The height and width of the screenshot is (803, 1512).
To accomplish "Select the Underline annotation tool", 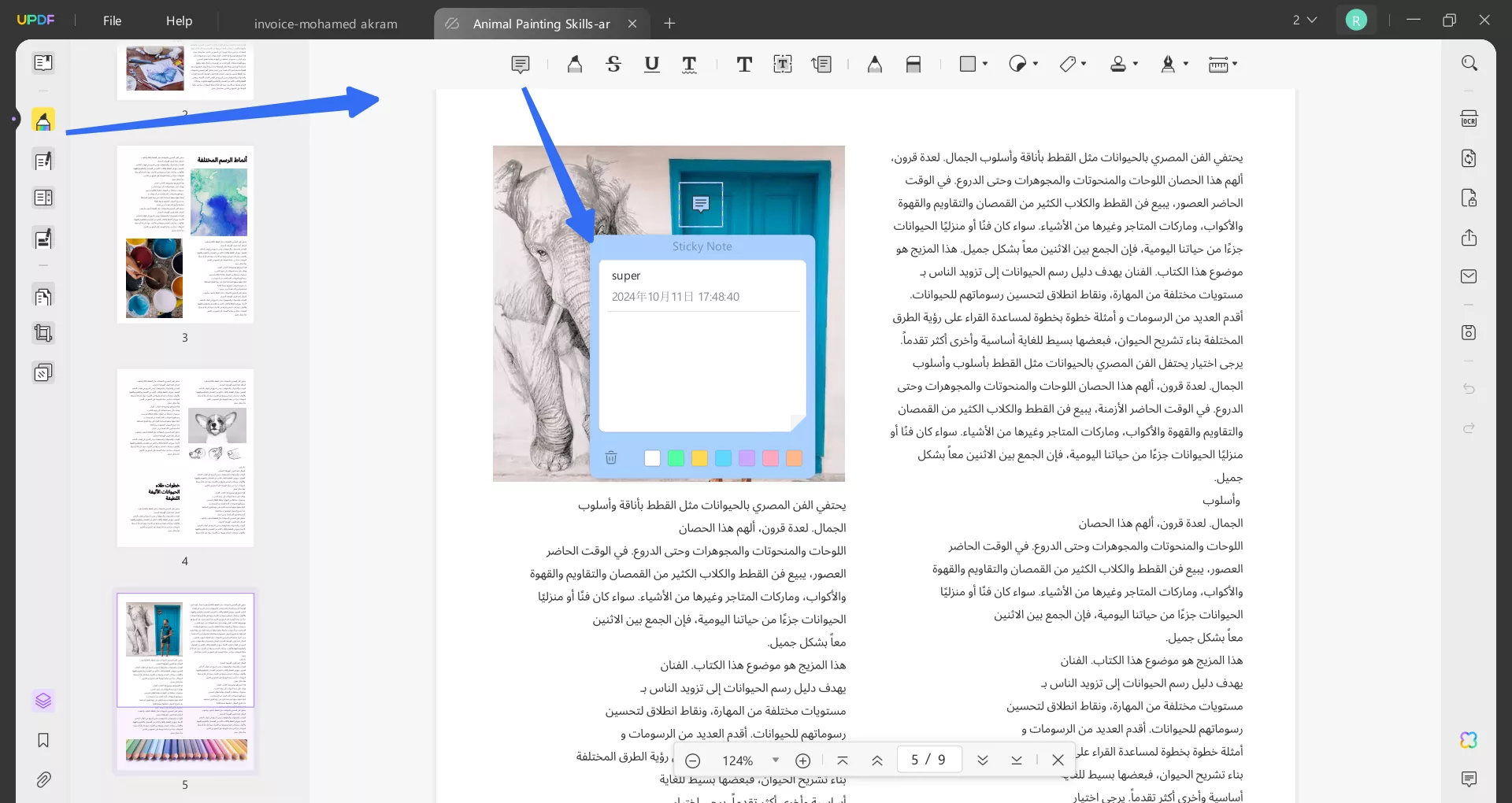I will tap(651, 64).
